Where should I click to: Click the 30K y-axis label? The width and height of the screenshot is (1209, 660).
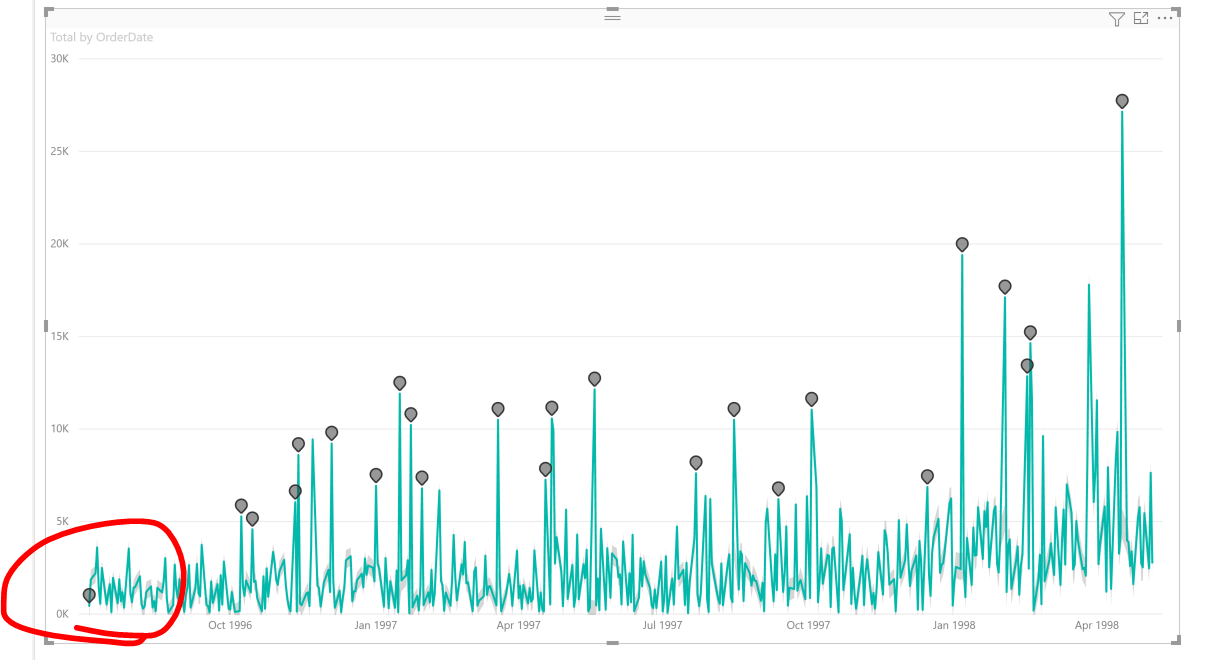coord(59,59)
